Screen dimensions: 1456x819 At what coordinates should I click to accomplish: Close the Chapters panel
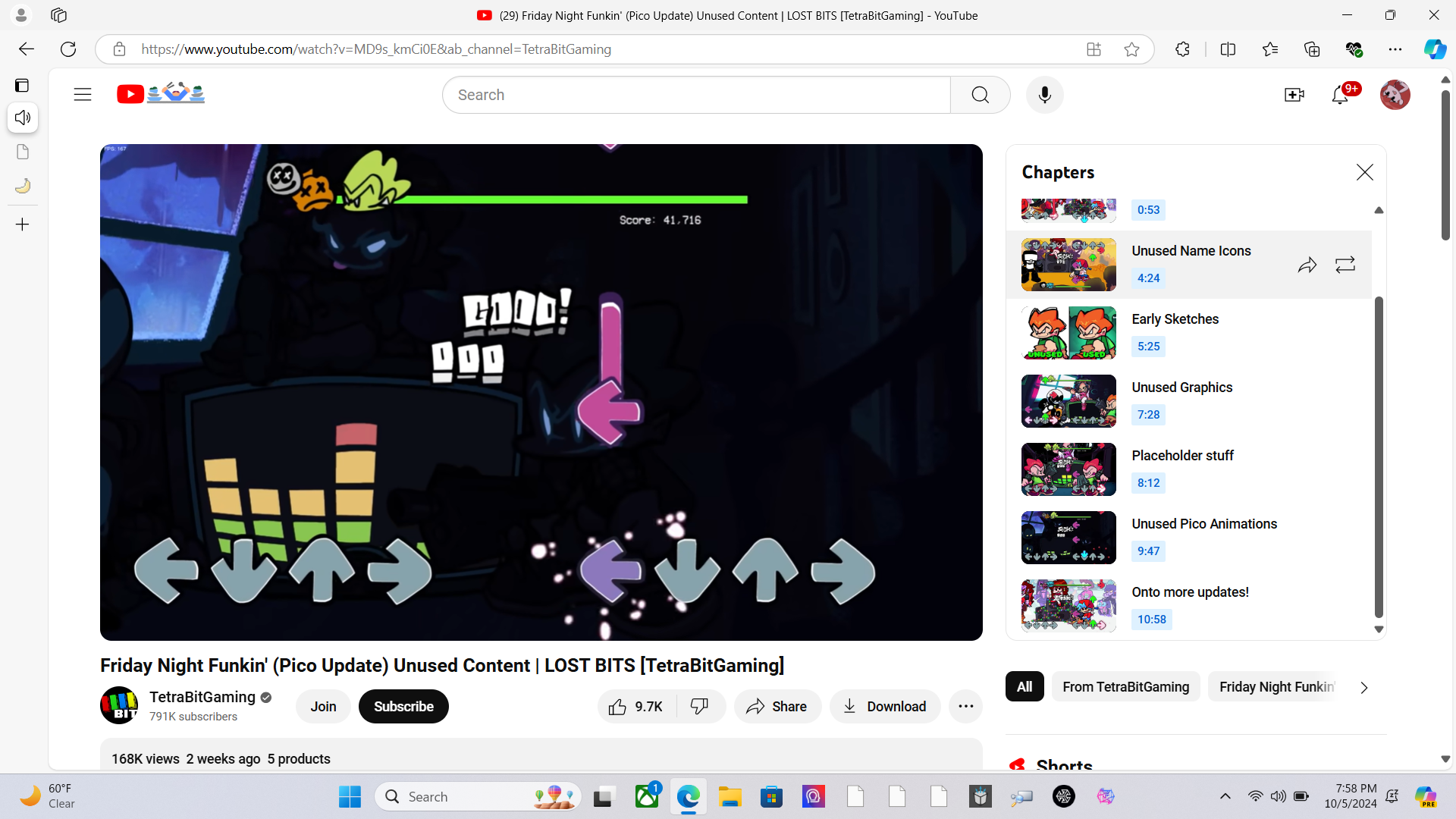coord(1364,172)
